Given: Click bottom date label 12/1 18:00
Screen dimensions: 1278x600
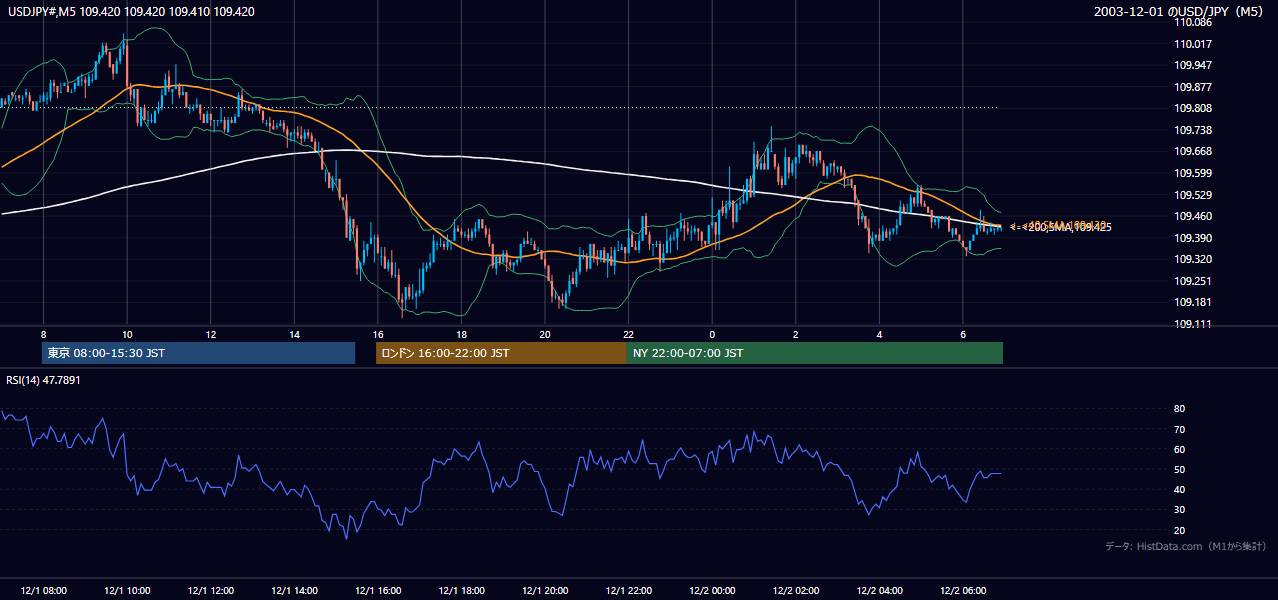Looking at the screenshot, I should click(x=461, y=591).
